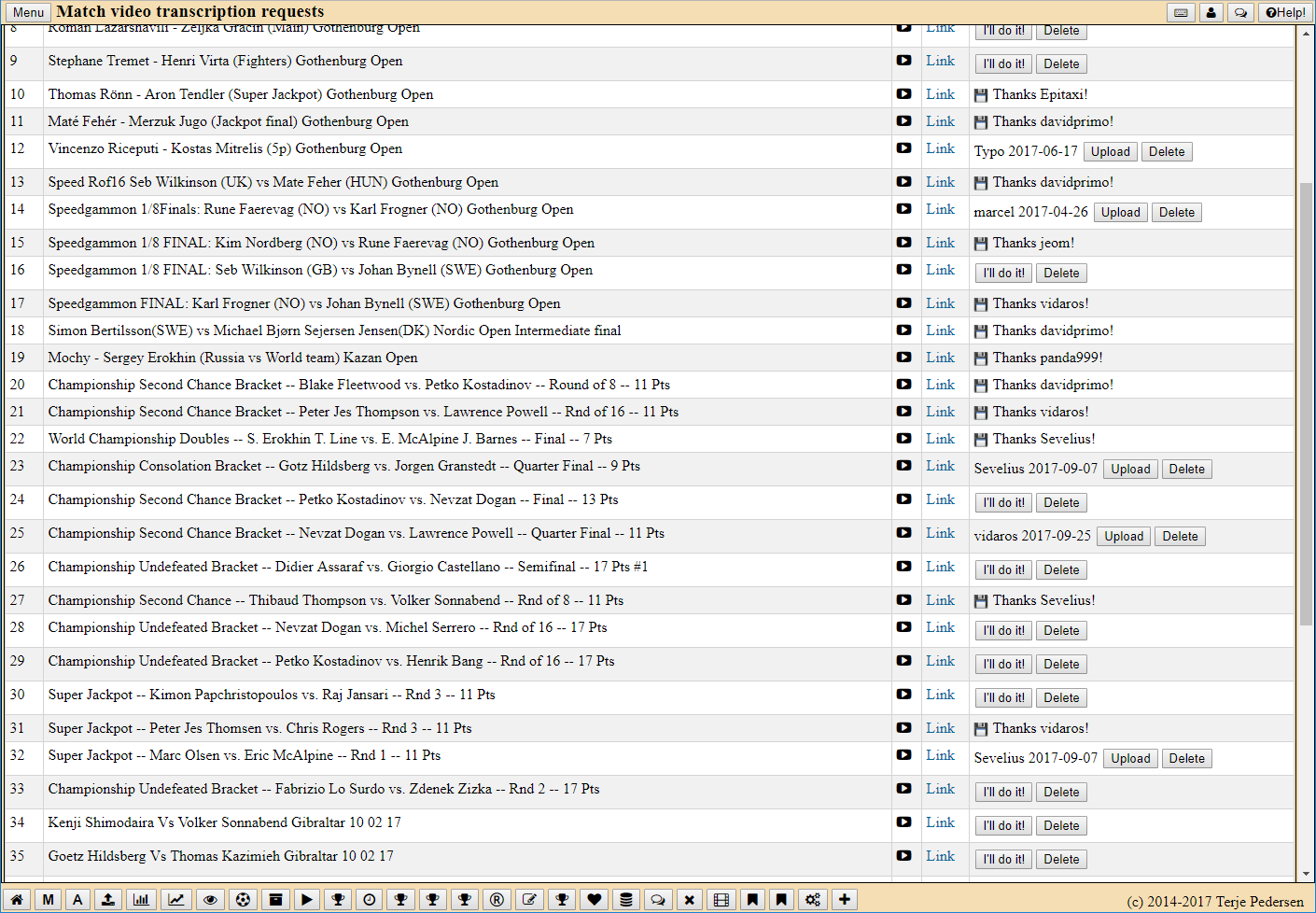Open Link for Kimon Papchristopoulos vs. Raj Jansari

pos(940,695)
